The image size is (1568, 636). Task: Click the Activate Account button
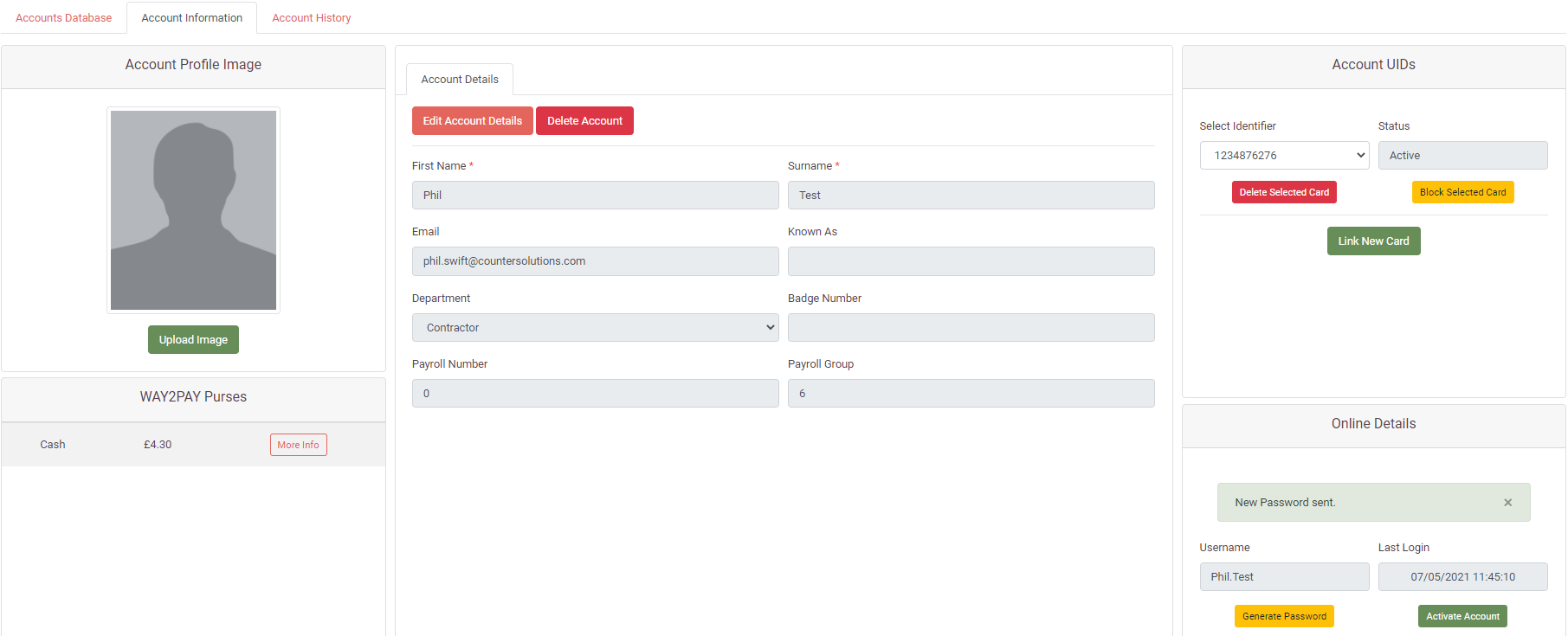click(1462, 616)
